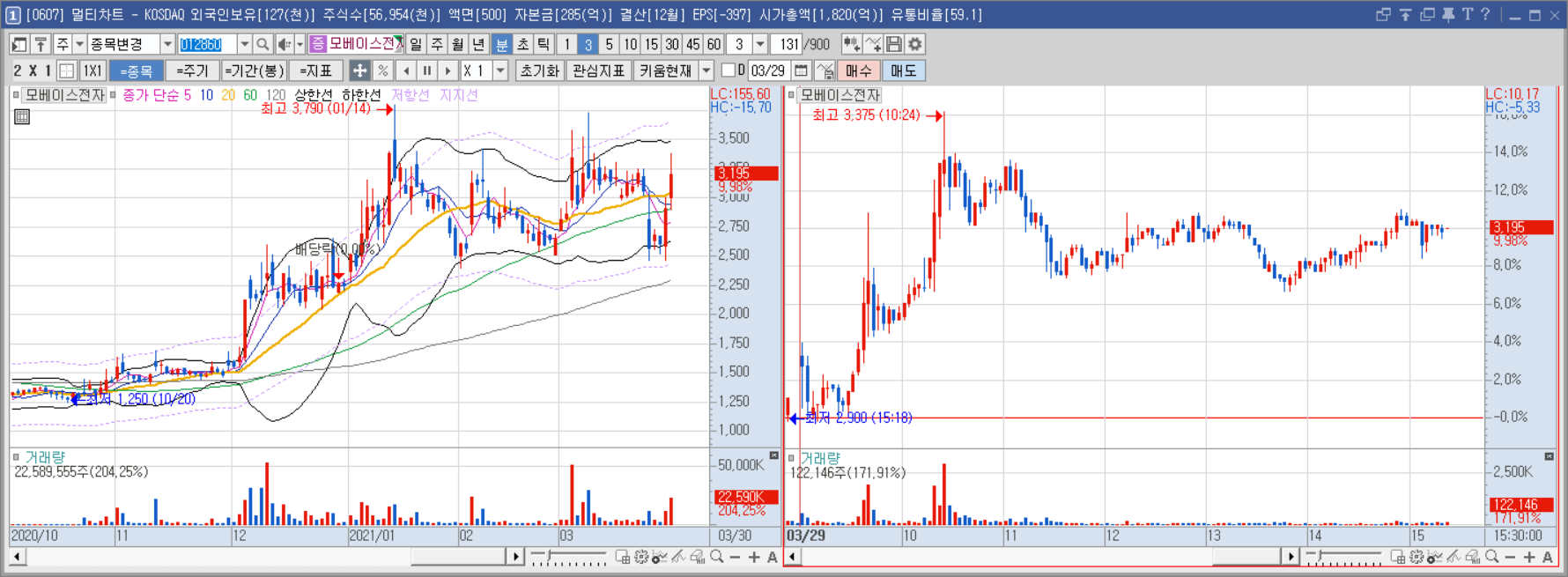Open dropdown arrow next to first 주 box
1568x577 pixels.
pos(79,44)
